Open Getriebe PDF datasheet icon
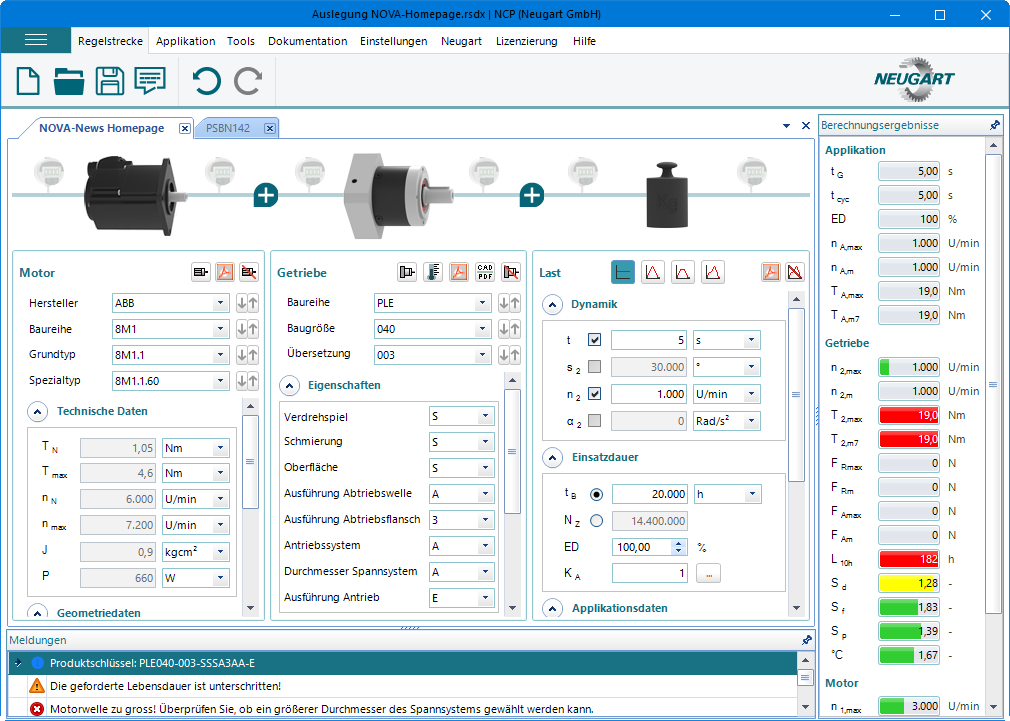Screen dimensions: 1010x721 point(459,273)
